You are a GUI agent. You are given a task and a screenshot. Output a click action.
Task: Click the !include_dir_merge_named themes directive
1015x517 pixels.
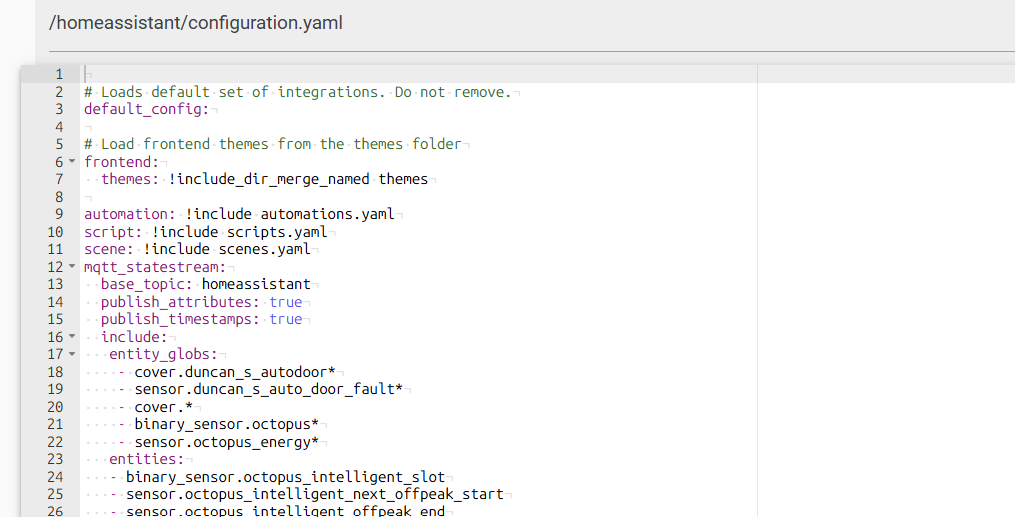coord(298,179)
